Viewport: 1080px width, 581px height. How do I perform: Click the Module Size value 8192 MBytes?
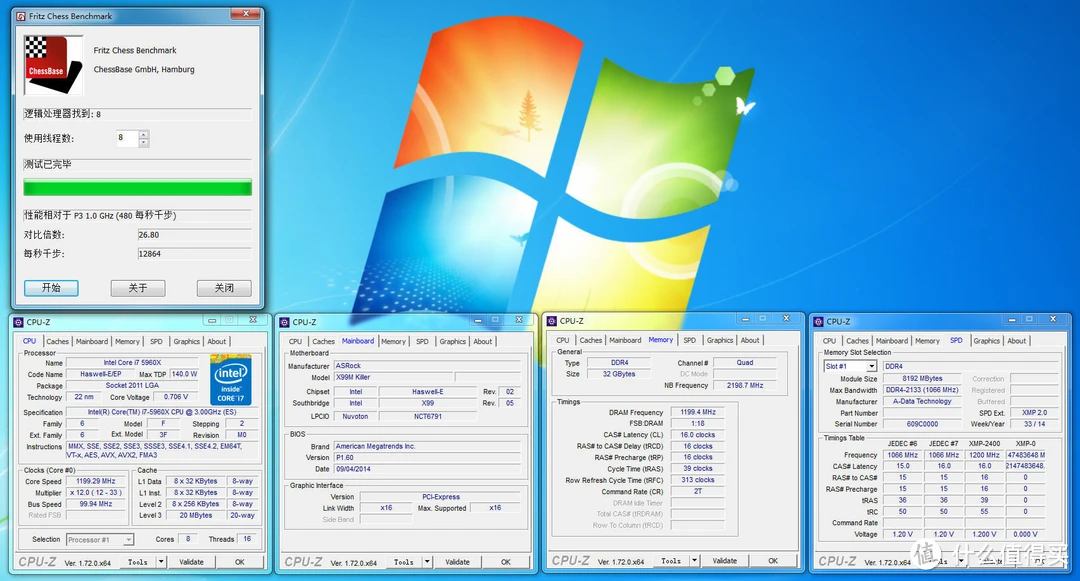point(922,379)
